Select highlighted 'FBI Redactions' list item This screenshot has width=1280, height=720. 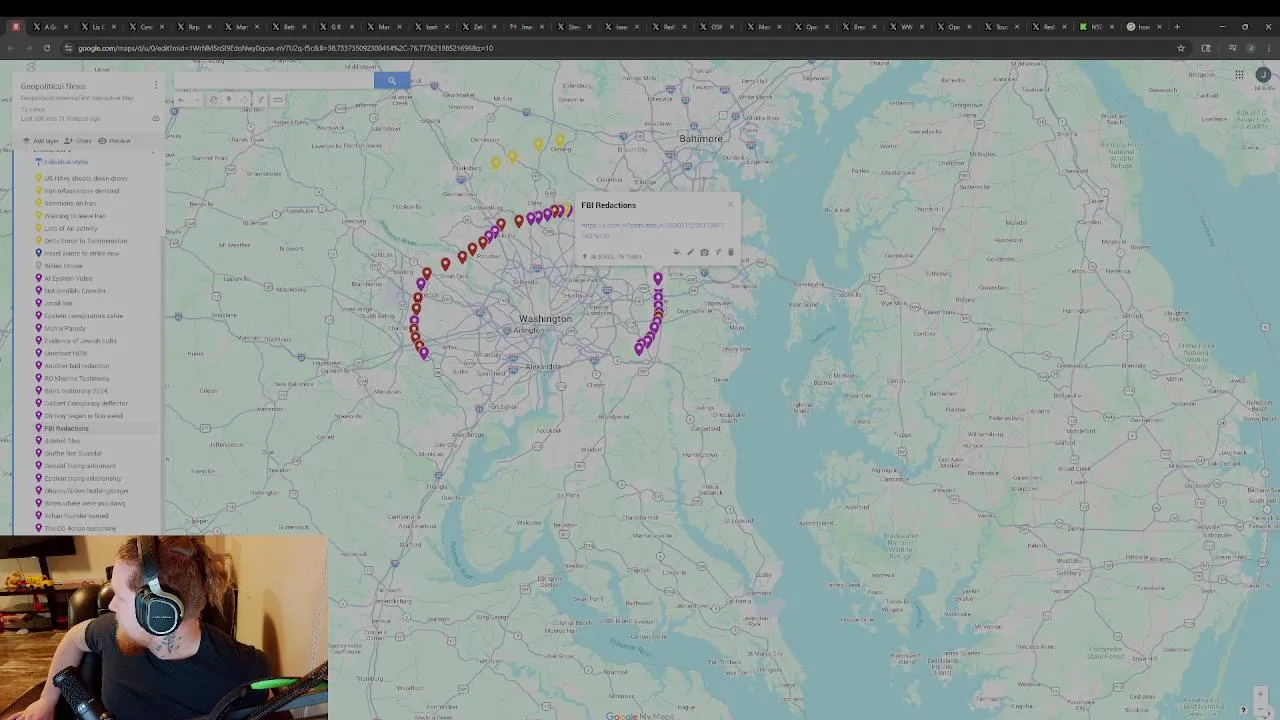(x=66, y=428)
